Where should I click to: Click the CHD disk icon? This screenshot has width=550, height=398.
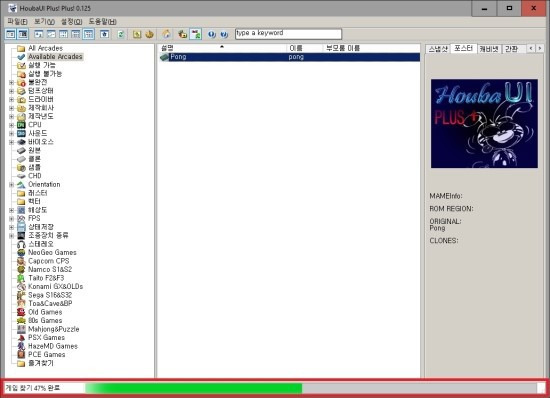pyautogui.click(x=21, y=176)
